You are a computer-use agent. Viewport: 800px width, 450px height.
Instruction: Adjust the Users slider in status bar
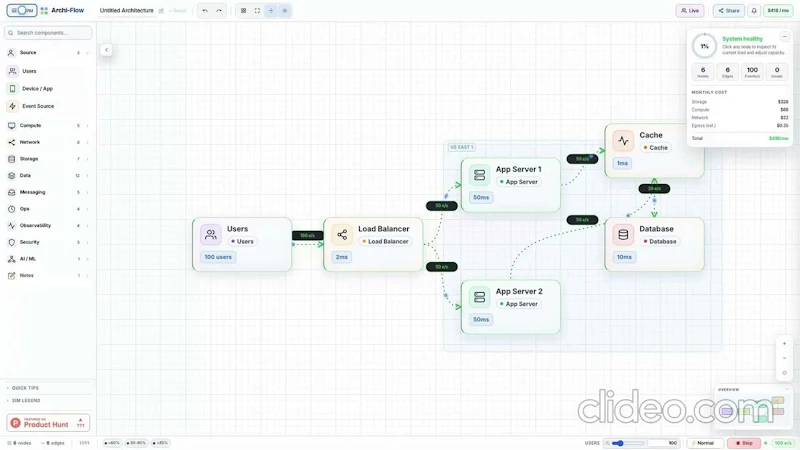pos(627,443)
